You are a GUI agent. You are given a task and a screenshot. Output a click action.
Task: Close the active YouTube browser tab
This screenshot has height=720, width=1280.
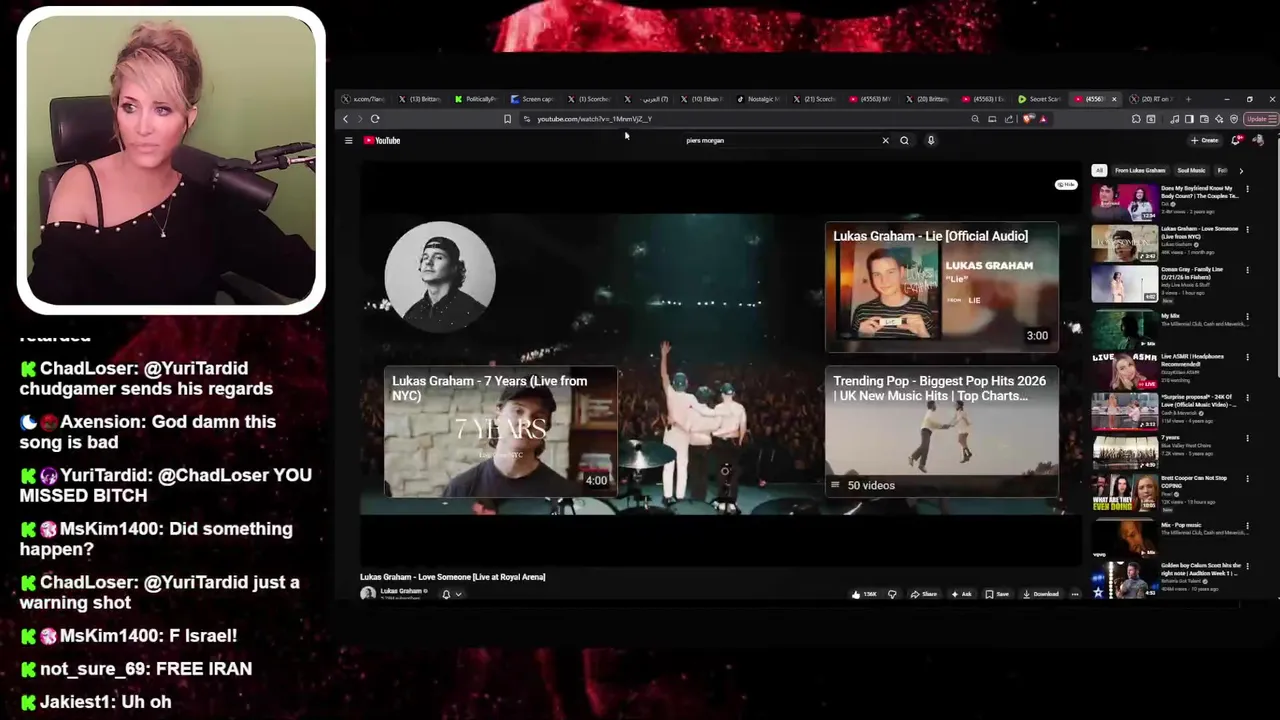pyautogui.click(x=1114, y=99)
